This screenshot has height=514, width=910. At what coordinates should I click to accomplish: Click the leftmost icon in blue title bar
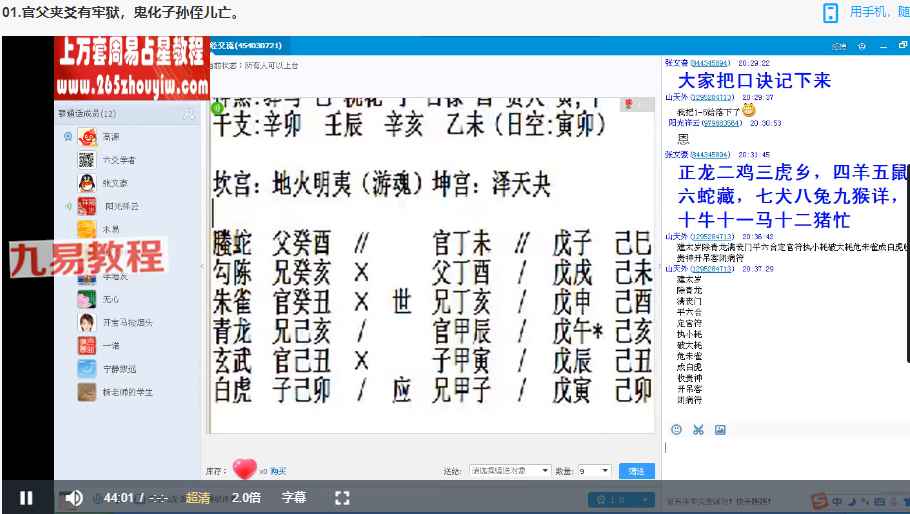[839, 46]
